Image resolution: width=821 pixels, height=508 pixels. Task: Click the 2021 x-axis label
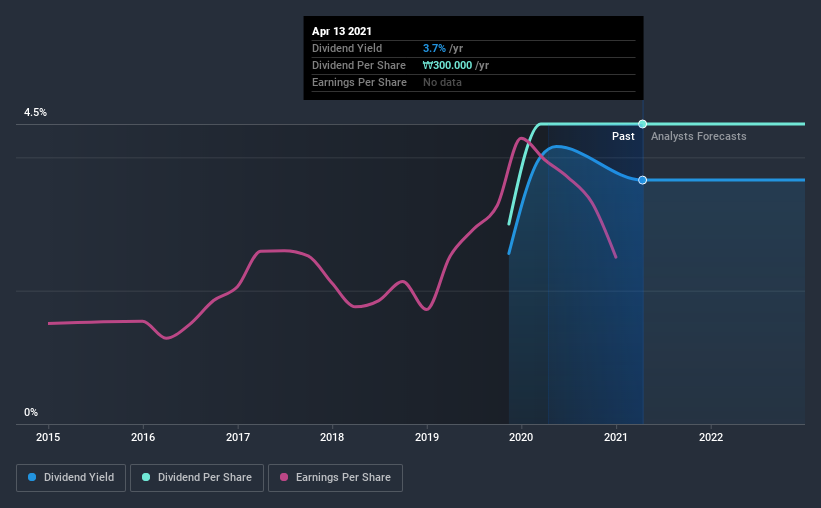616,437
